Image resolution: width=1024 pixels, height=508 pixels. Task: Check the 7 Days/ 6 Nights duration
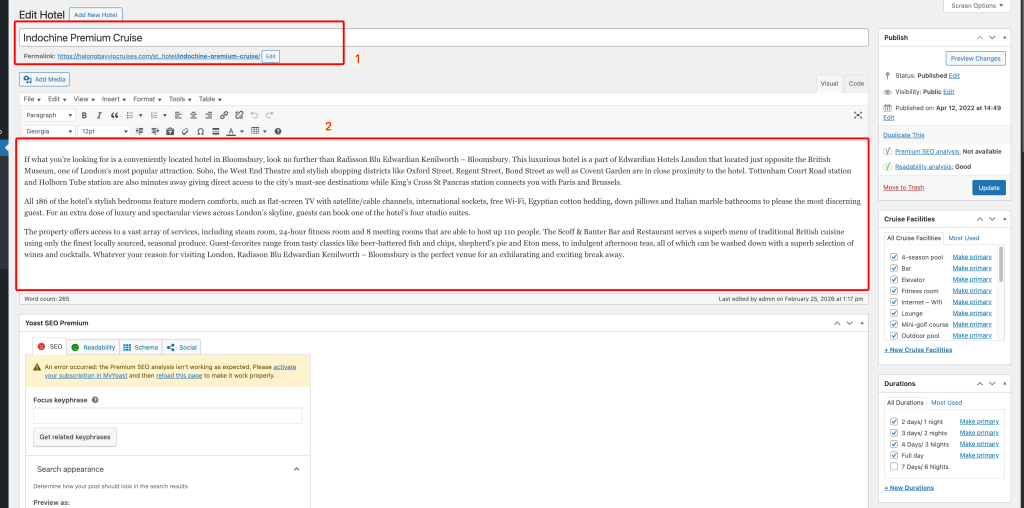(894, 466)
